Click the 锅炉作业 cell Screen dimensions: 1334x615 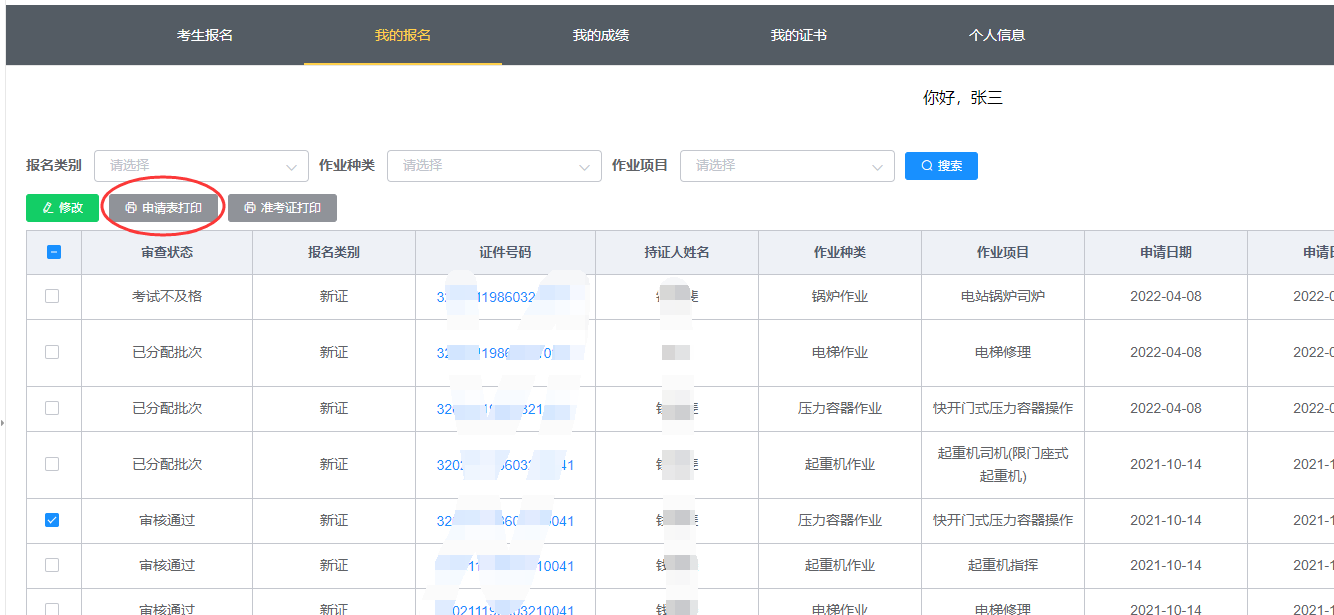tap(840, 296)
